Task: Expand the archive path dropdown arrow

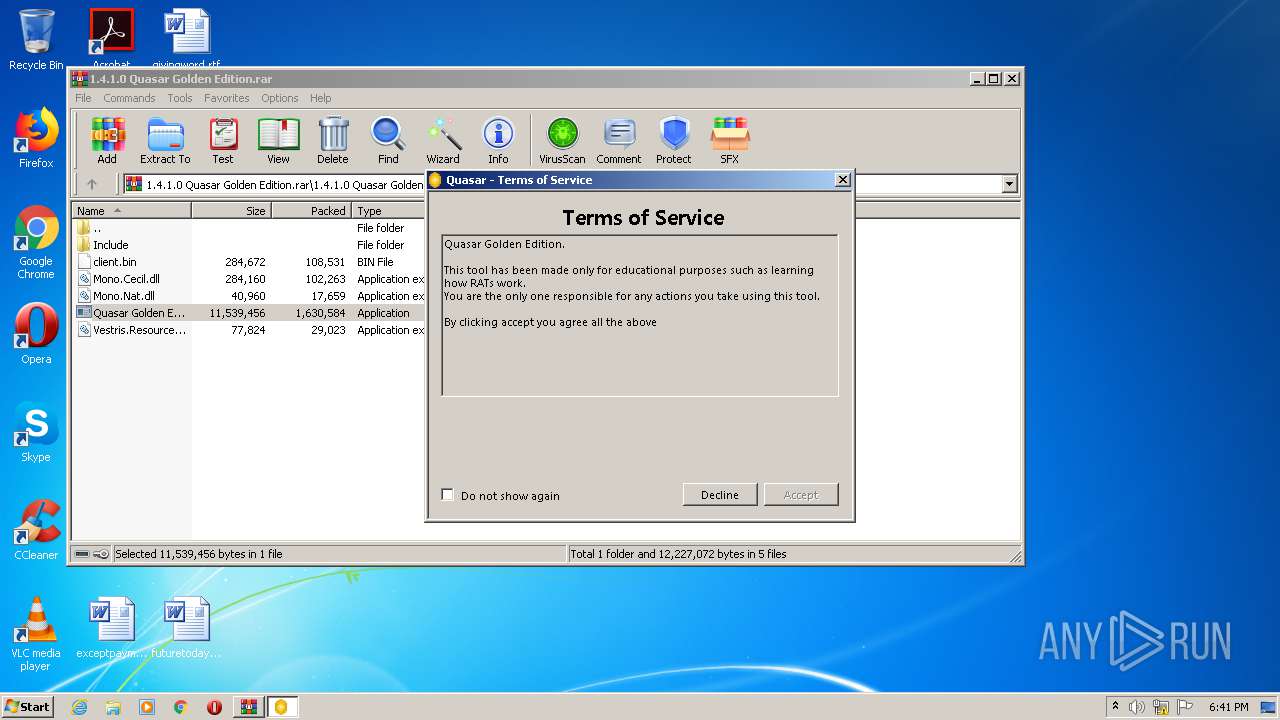Action: [1009, 184]
